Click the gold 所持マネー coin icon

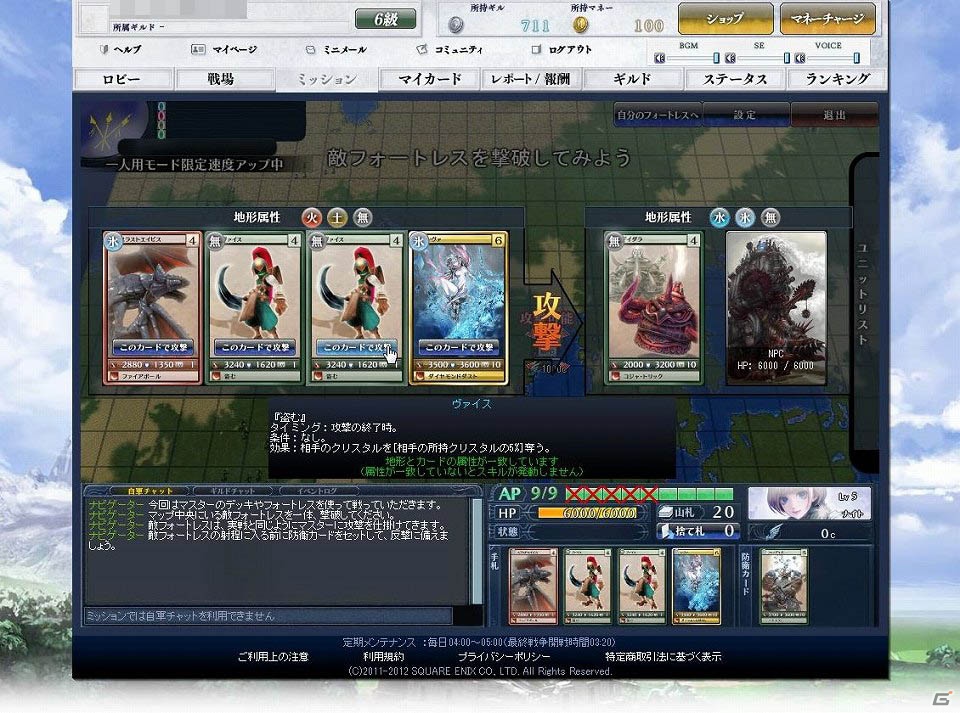coord(580,24)
